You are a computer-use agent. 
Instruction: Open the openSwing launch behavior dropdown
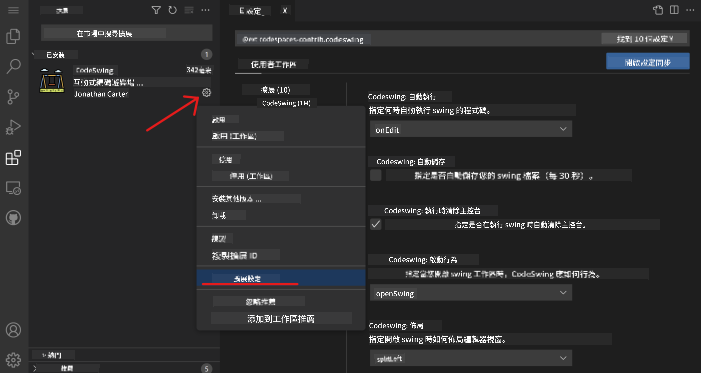471,293
